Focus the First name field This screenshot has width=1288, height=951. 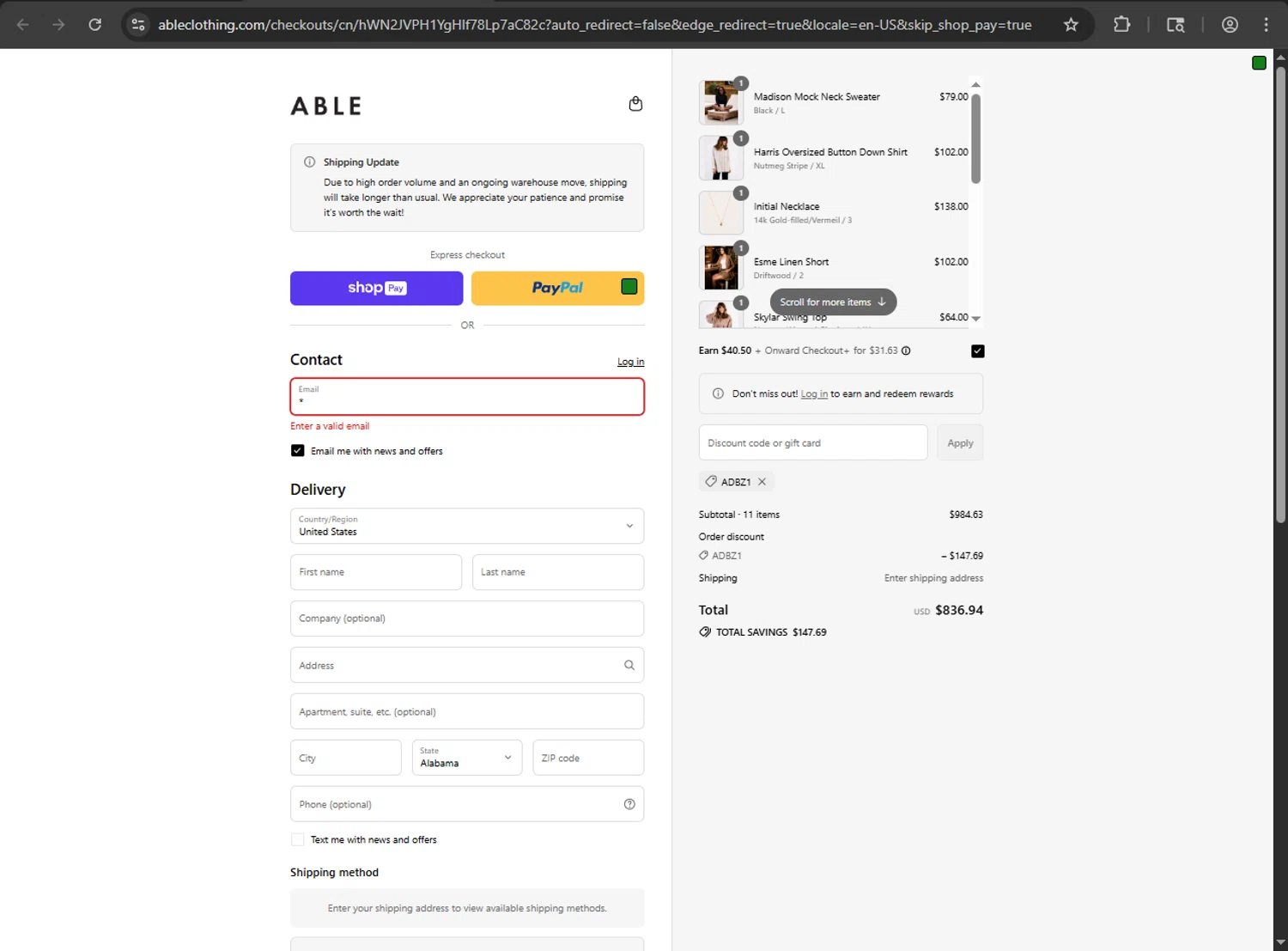pyautogui.click(x=376, y=572)
